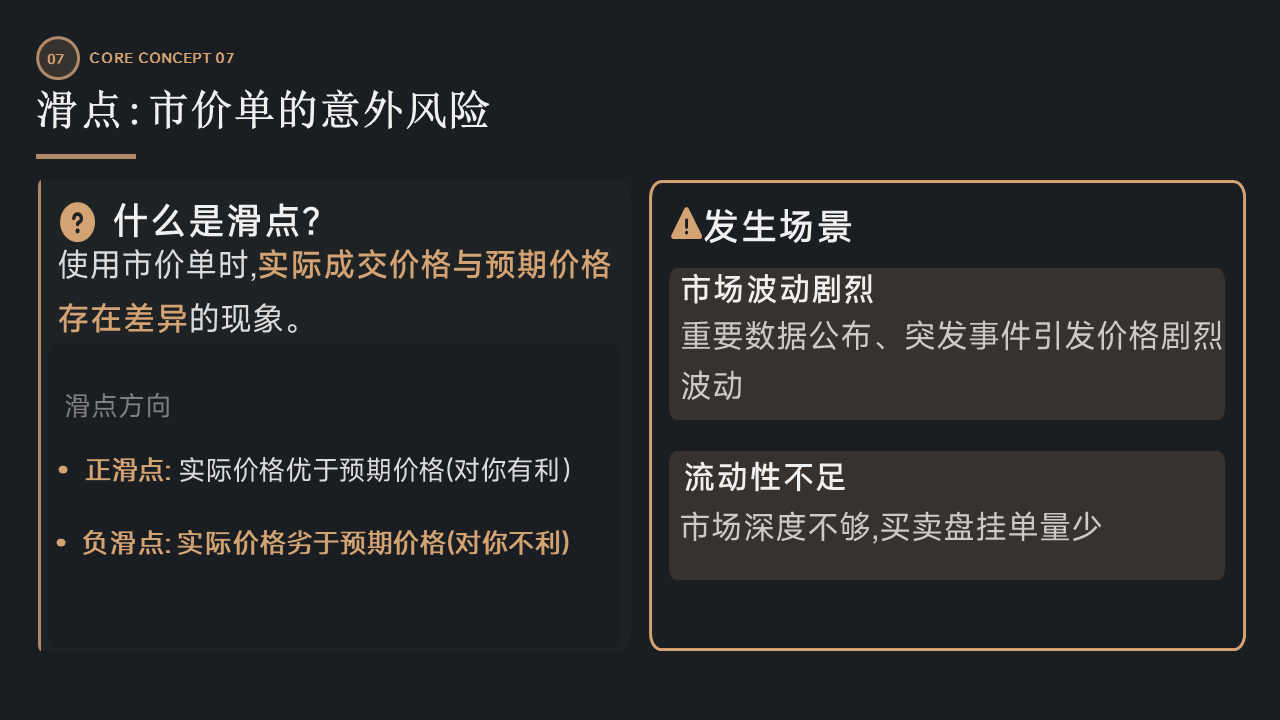Click the circular 07 number badge
The height and width of the screenshot is (720, 1280).
57,58
